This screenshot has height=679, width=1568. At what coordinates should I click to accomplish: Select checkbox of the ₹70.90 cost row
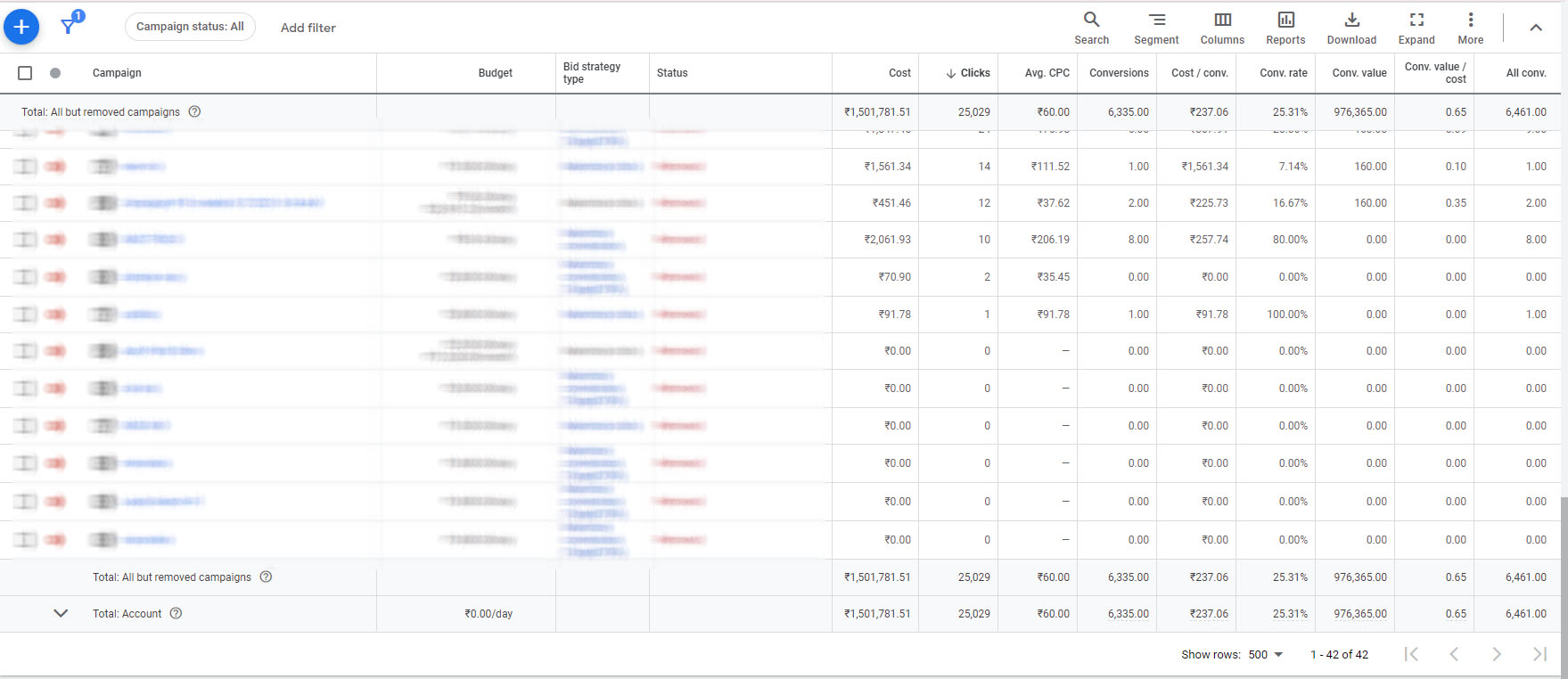(25, 277)
